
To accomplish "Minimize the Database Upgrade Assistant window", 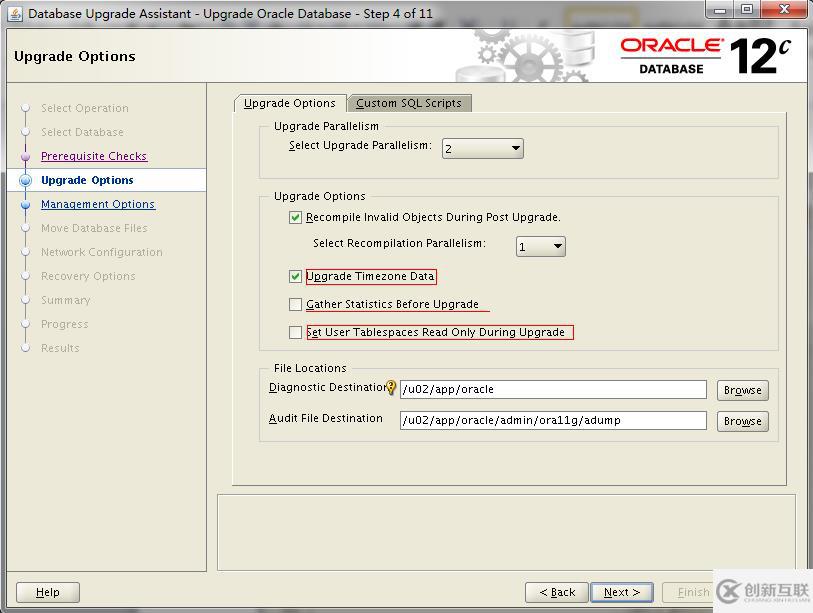I will tap(721, 10).
